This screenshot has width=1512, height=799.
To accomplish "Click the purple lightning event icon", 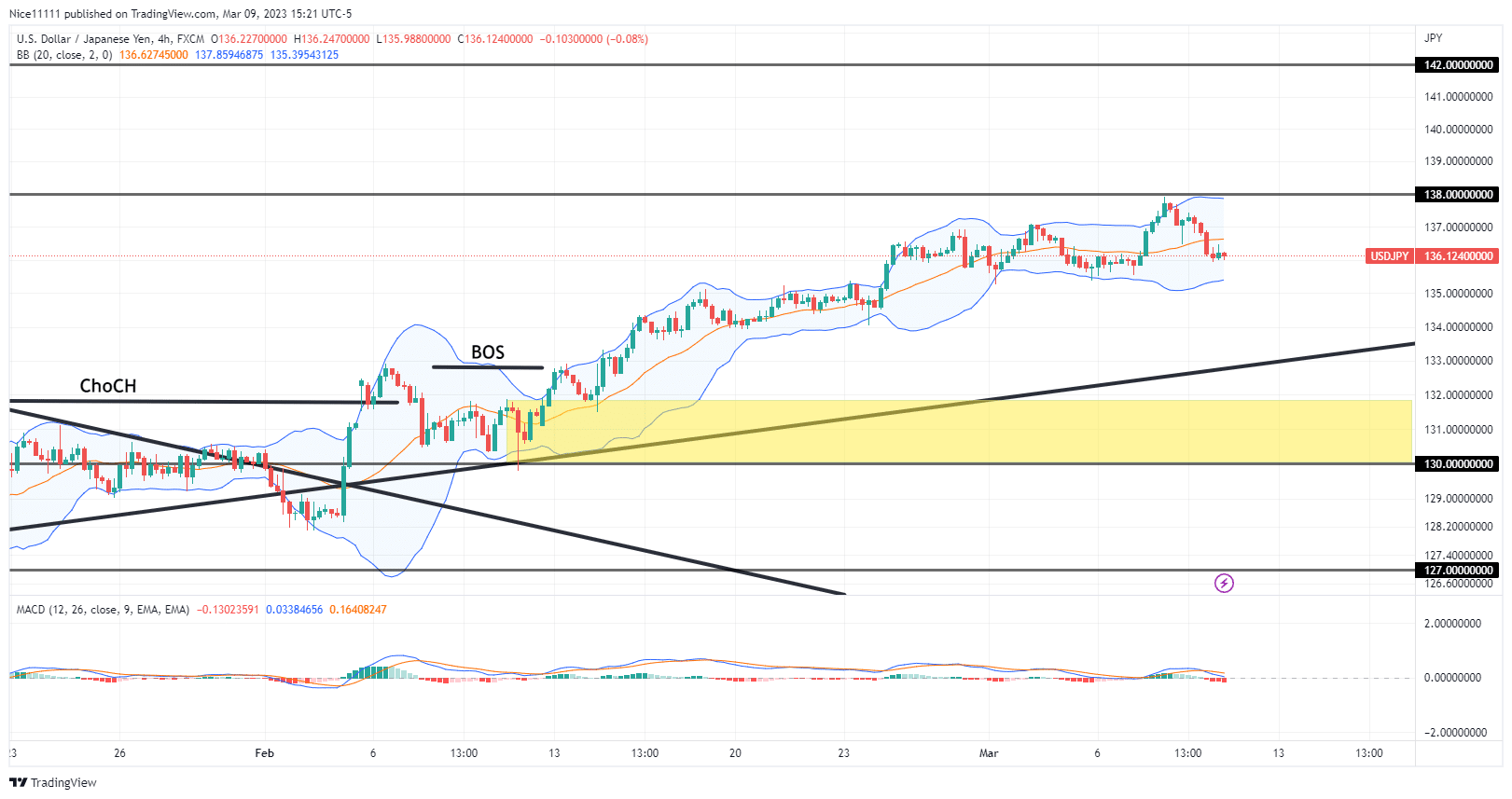I will click(x=1224, y=584).
